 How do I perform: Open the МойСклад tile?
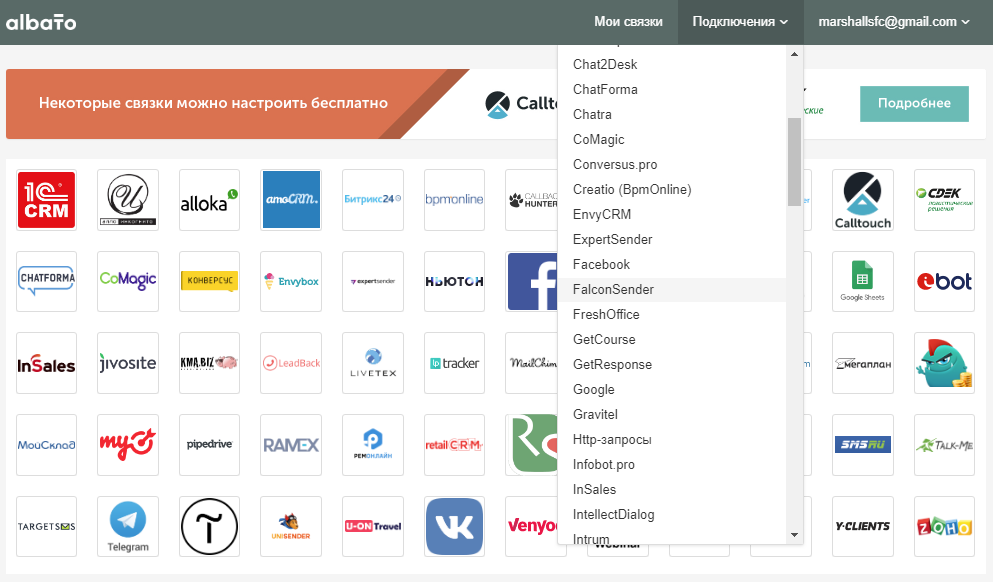click(x=46, y=445)
